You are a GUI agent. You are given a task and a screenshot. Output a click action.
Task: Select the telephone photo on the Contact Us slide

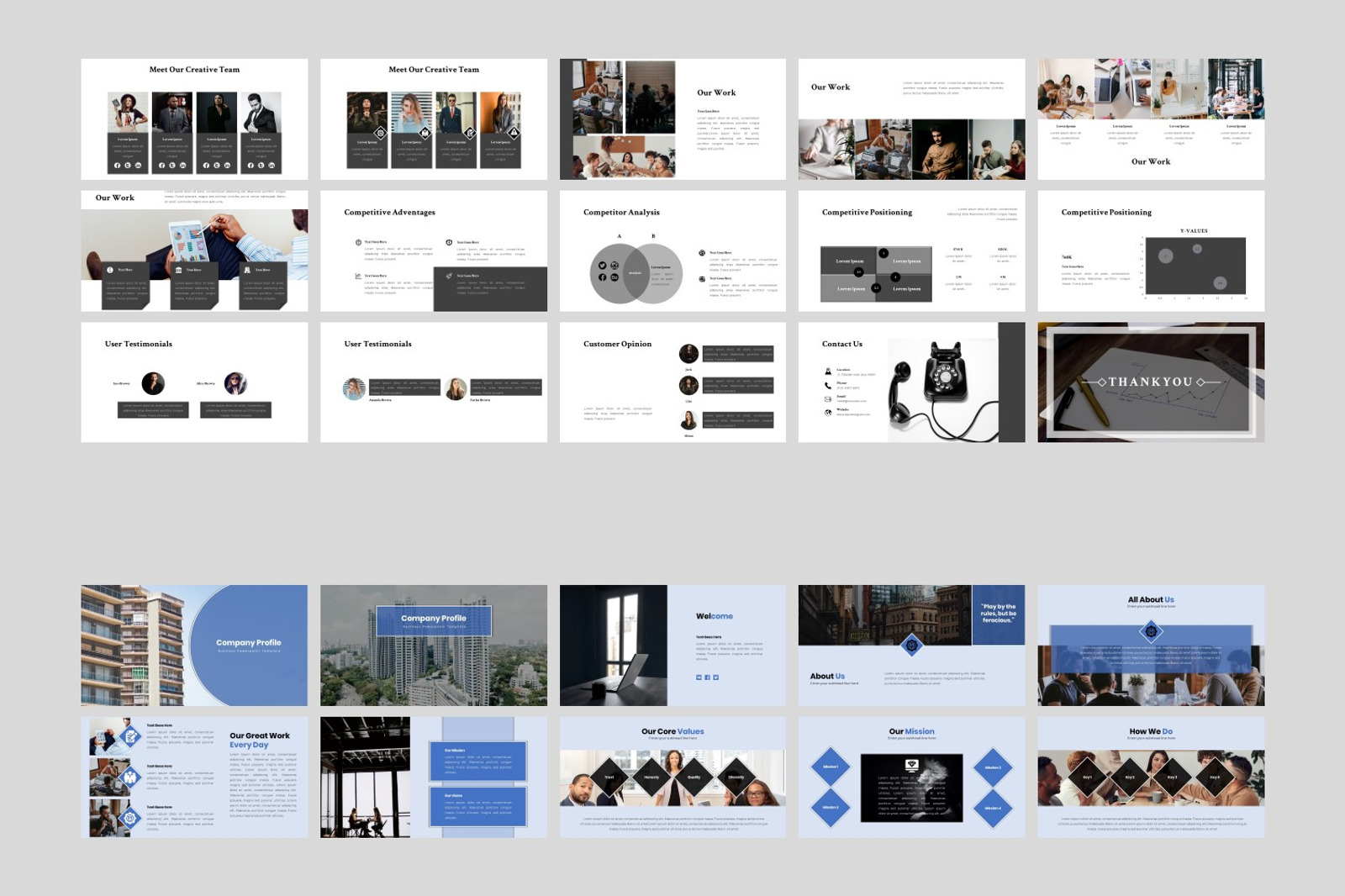tap(945, 376)
